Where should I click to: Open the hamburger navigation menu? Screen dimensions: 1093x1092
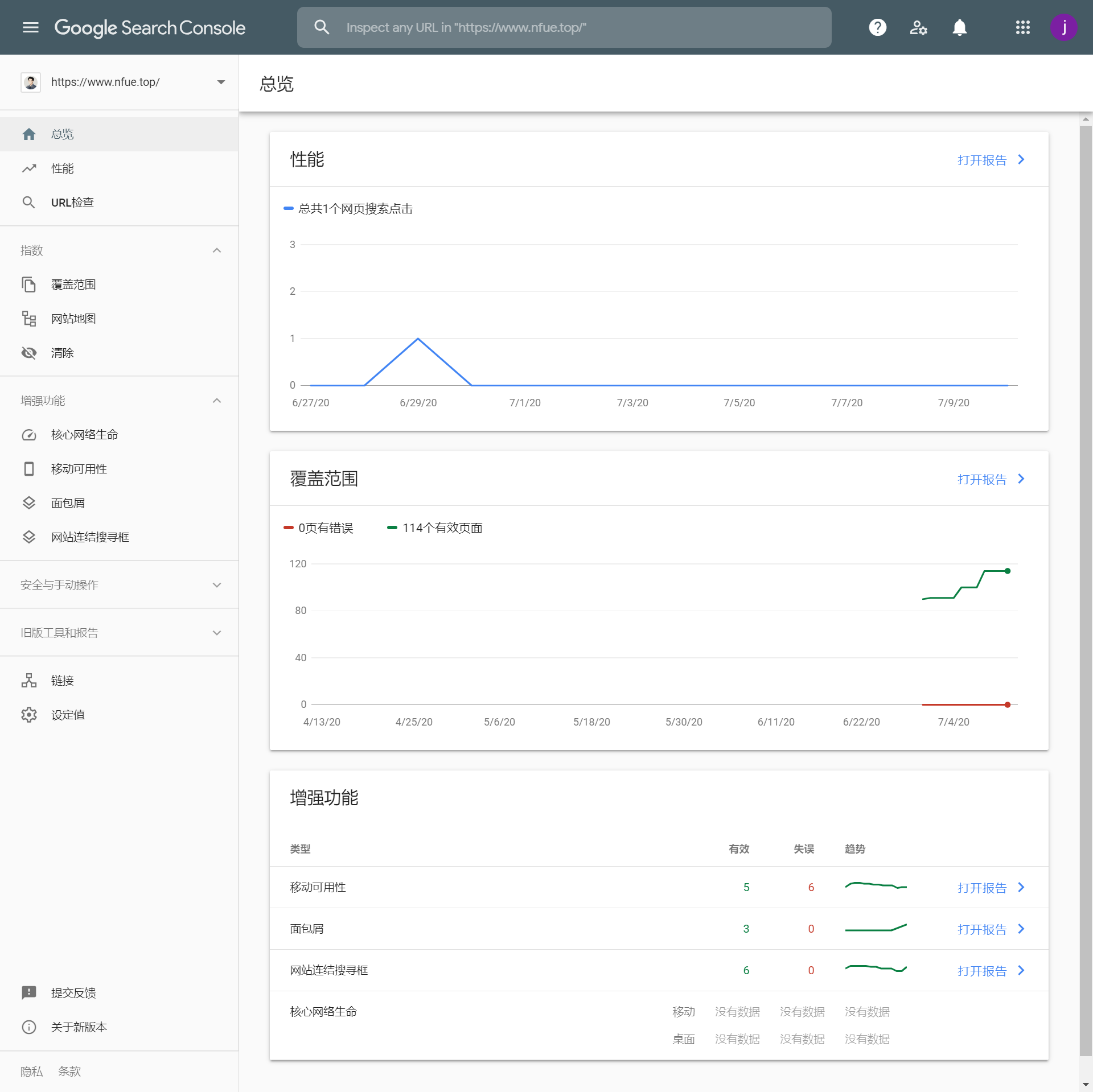(30, 27)
